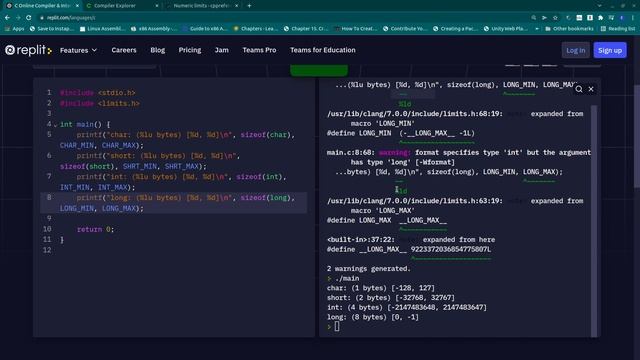Switch to the C Online Compiler tab
Screen dimensions: 640x360
pos(41,6)
